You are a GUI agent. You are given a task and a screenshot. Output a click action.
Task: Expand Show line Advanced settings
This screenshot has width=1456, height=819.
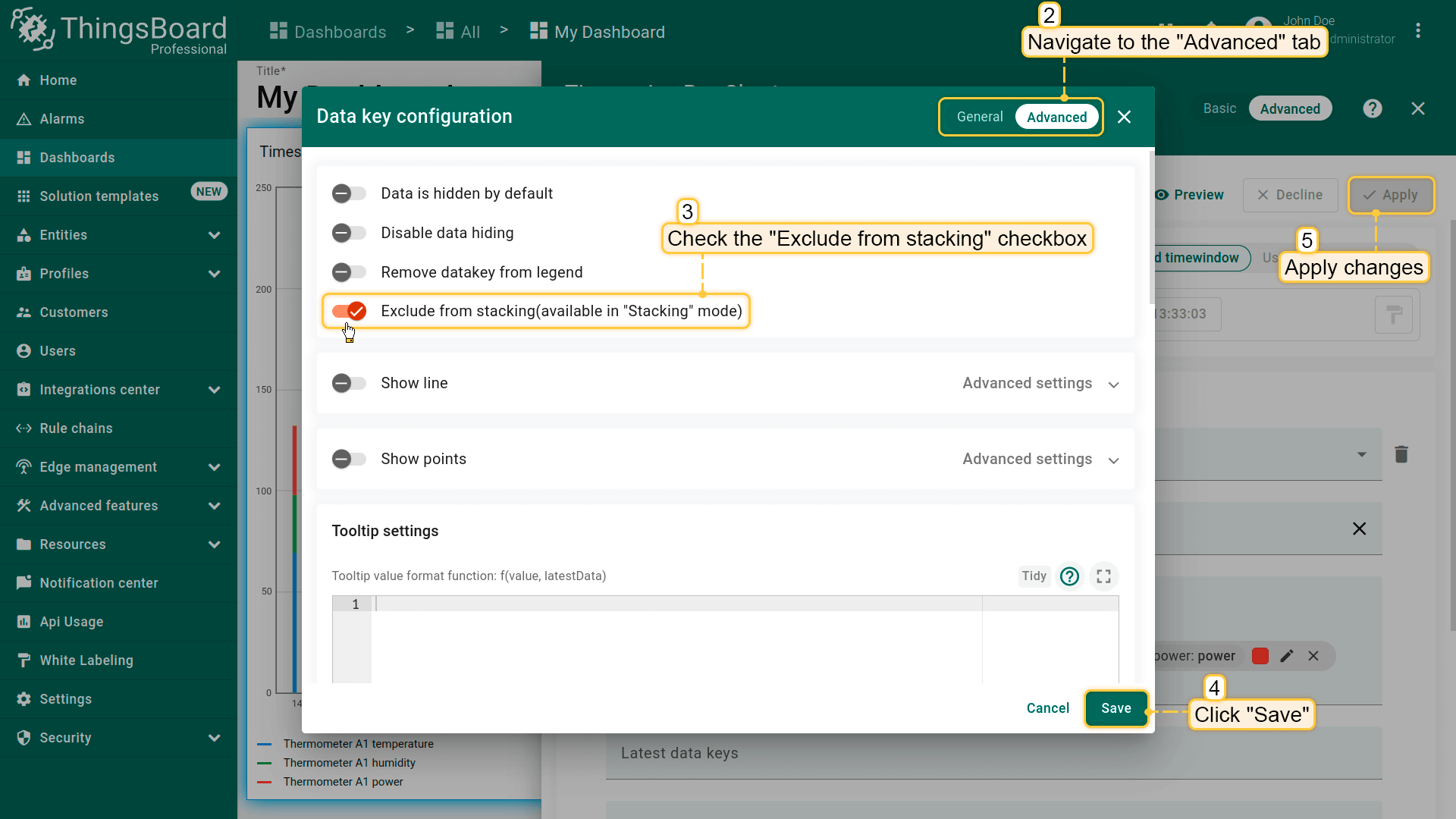pyautogui.click(x=1040, y=384)
